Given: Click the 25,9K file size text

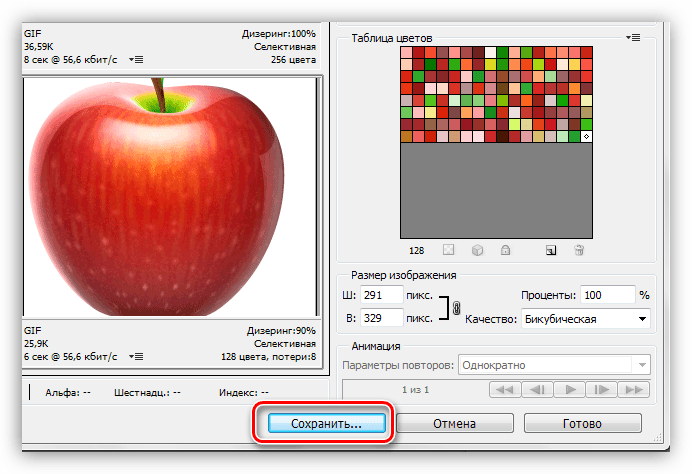Looking at the screenshot, I should click(36, 343).
